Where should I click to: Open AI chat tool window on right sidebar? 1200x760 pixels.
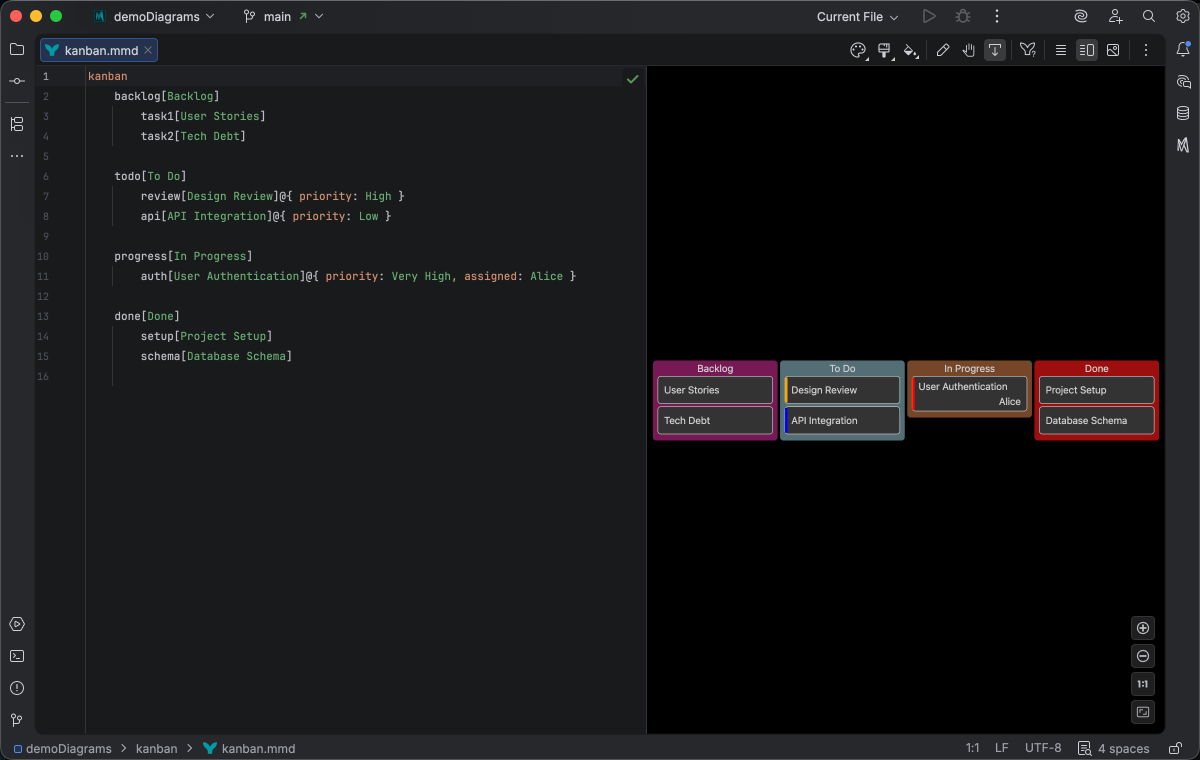pyautogui.click(x=1183, y=81)
